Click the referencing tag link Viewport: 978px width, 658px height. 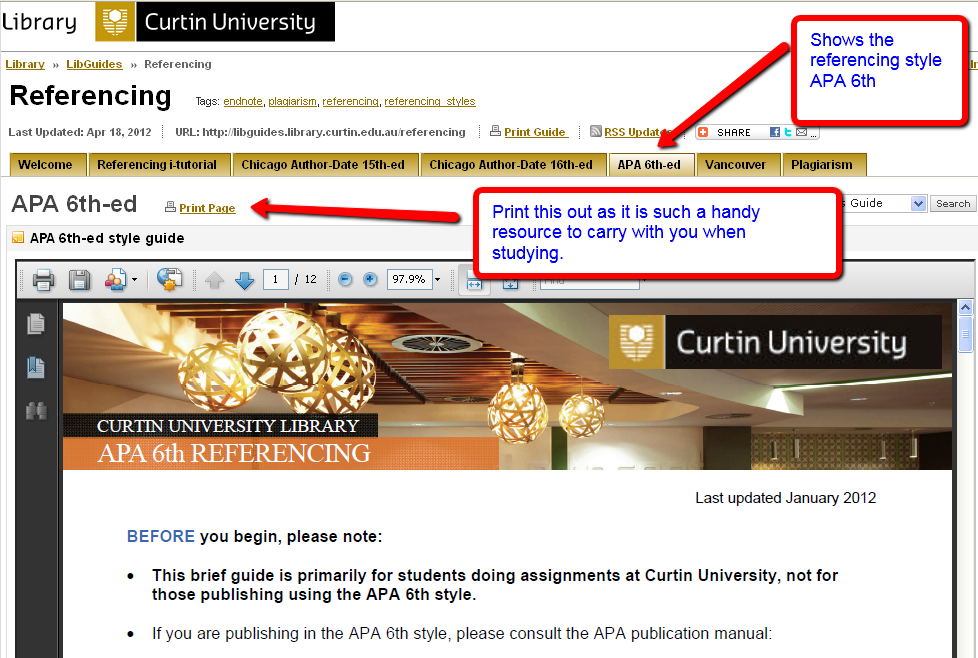351,101
